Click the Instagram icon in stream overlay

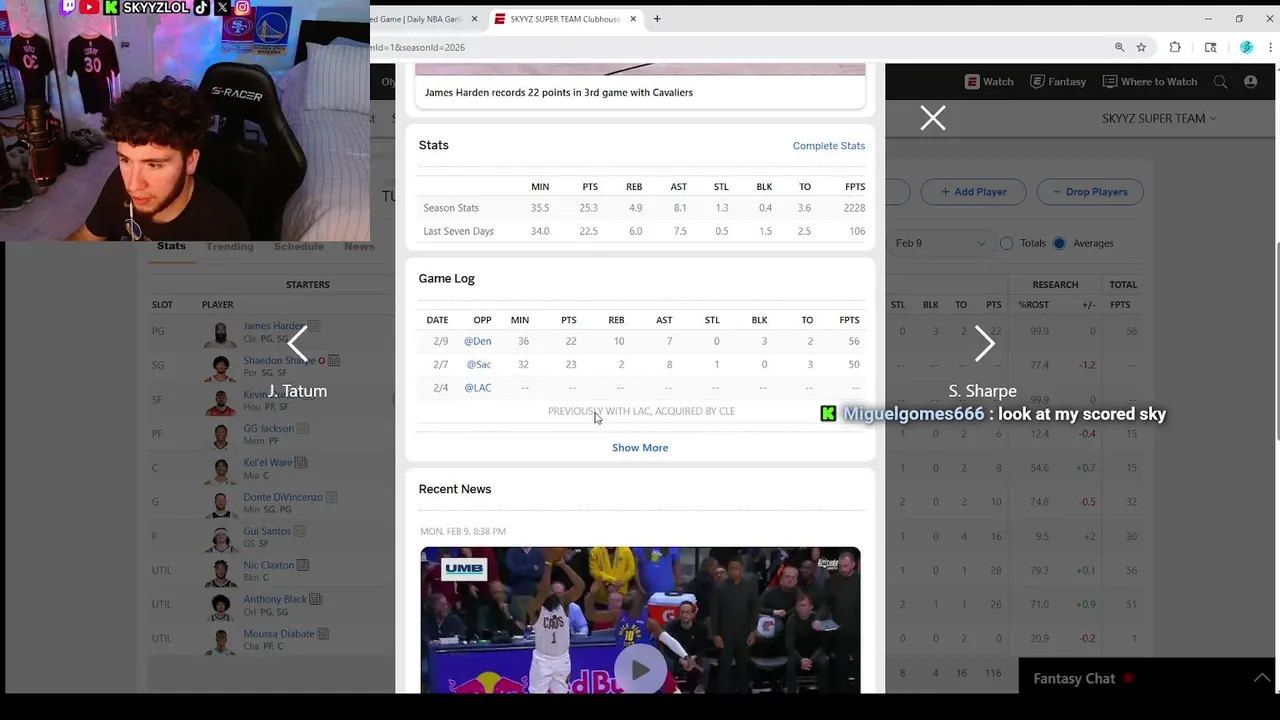point(243,8)
